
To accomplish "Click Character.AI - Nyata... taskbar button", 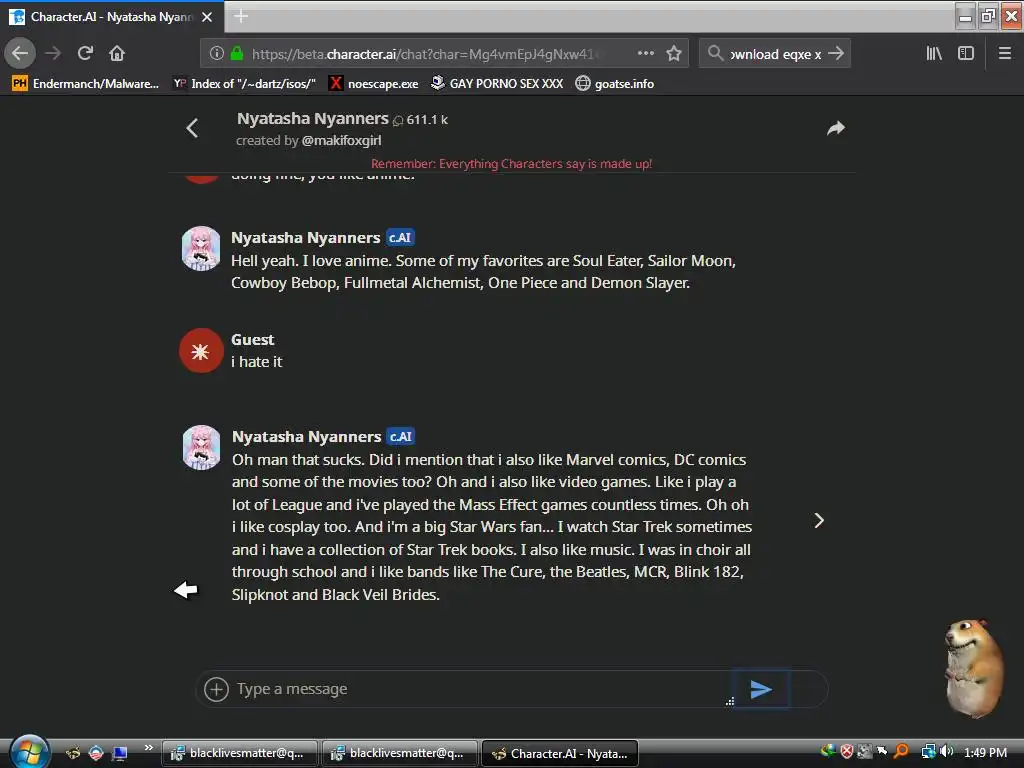I will point(560,754).
